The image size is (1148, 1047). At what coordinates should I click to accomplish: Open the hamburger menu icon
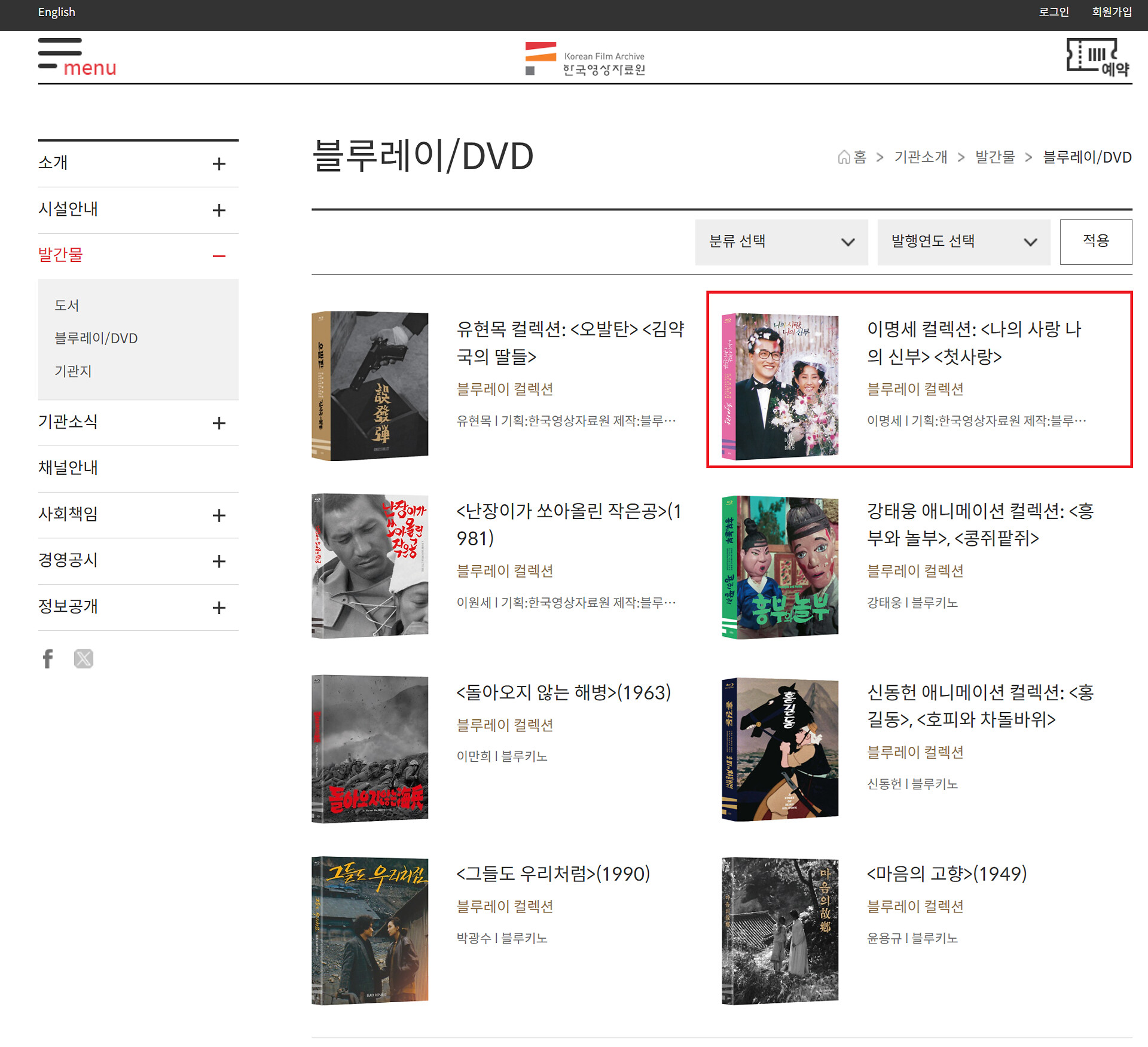point(77,57)
